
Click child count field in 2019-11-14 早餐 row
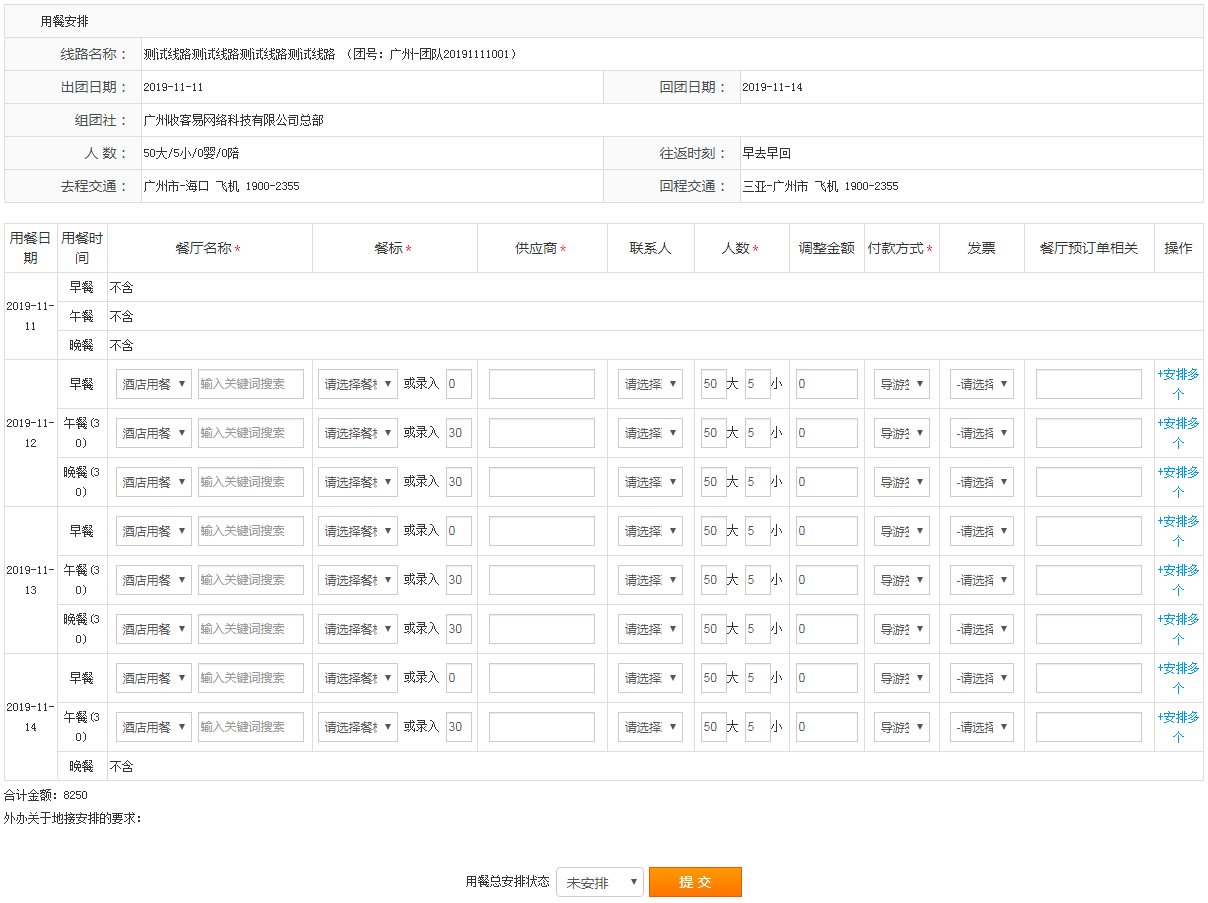point(757,678)
